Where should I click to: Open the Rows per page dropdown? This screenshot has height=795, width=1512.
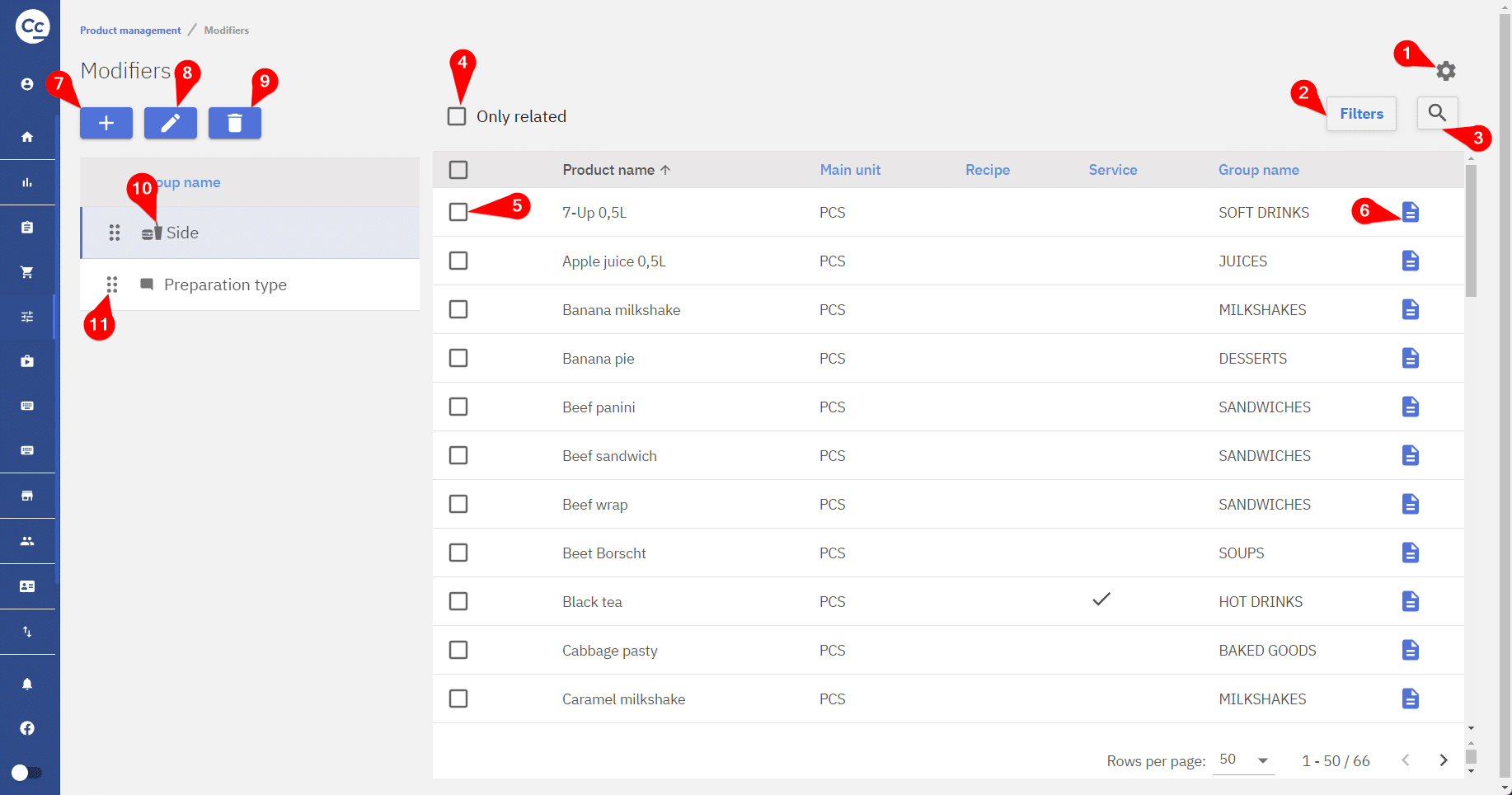pyautogui.click(x=1243, y=760)
